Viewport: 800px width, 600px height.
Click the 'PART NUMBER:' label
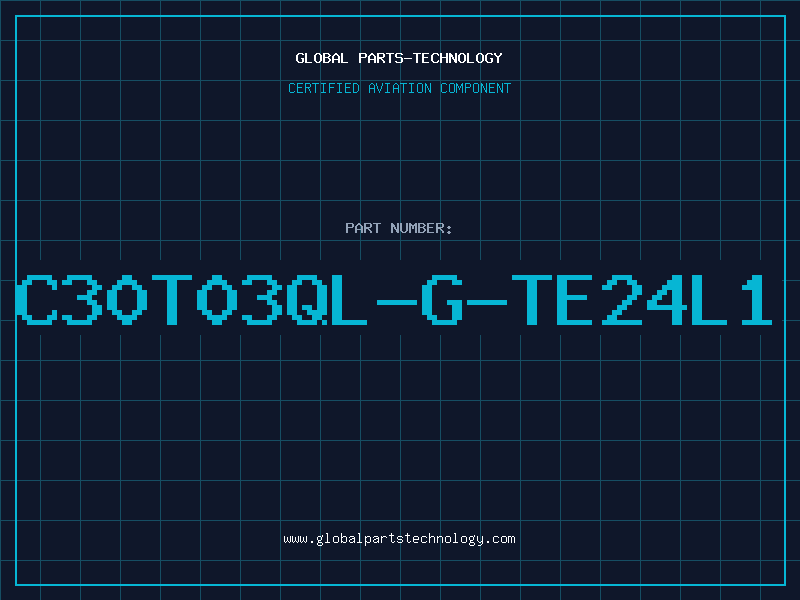[399, 228]
